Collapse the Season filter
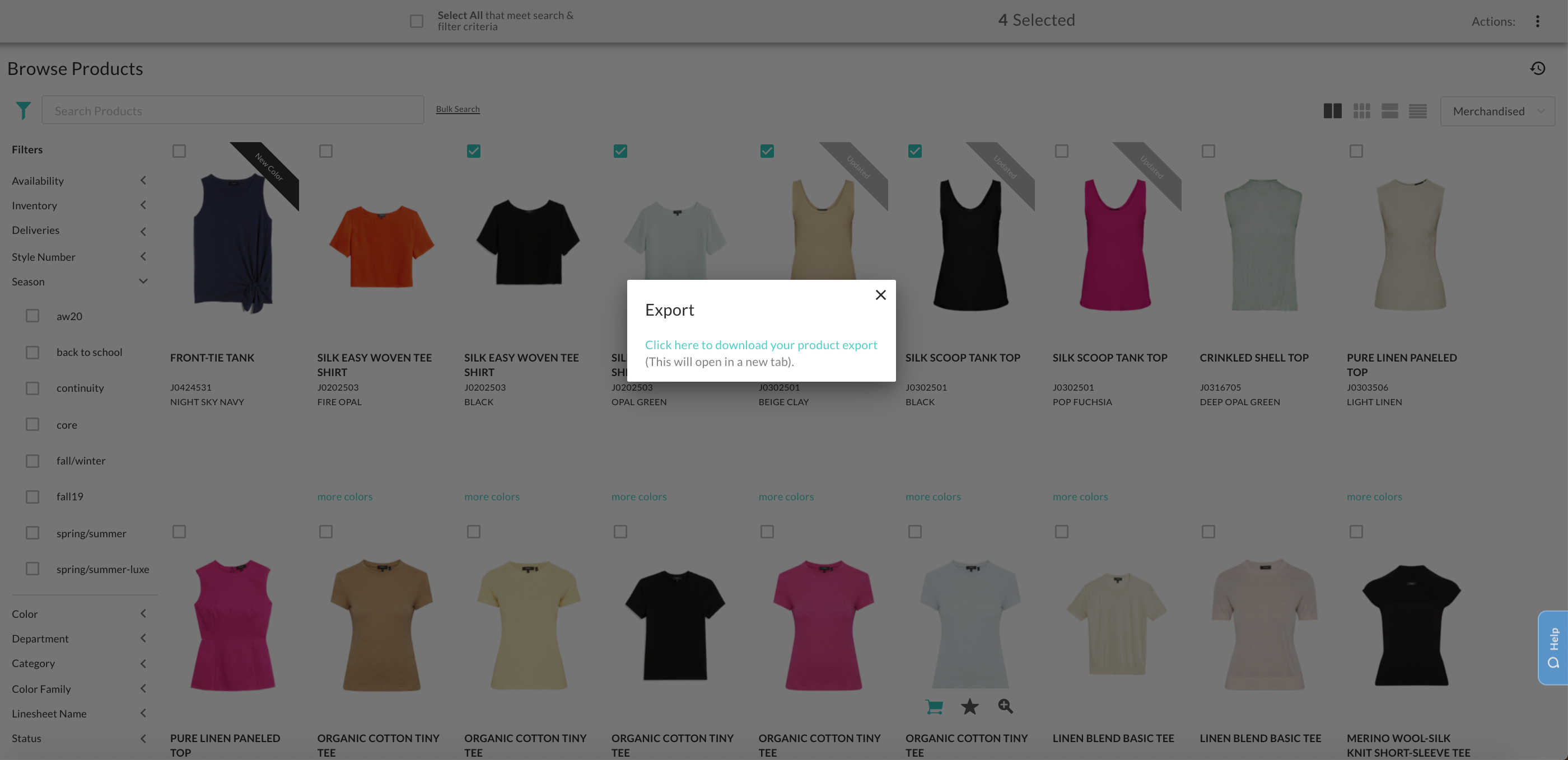This screenshot has height=760, width=1568. pyautogui.click(x=79, y=282)
